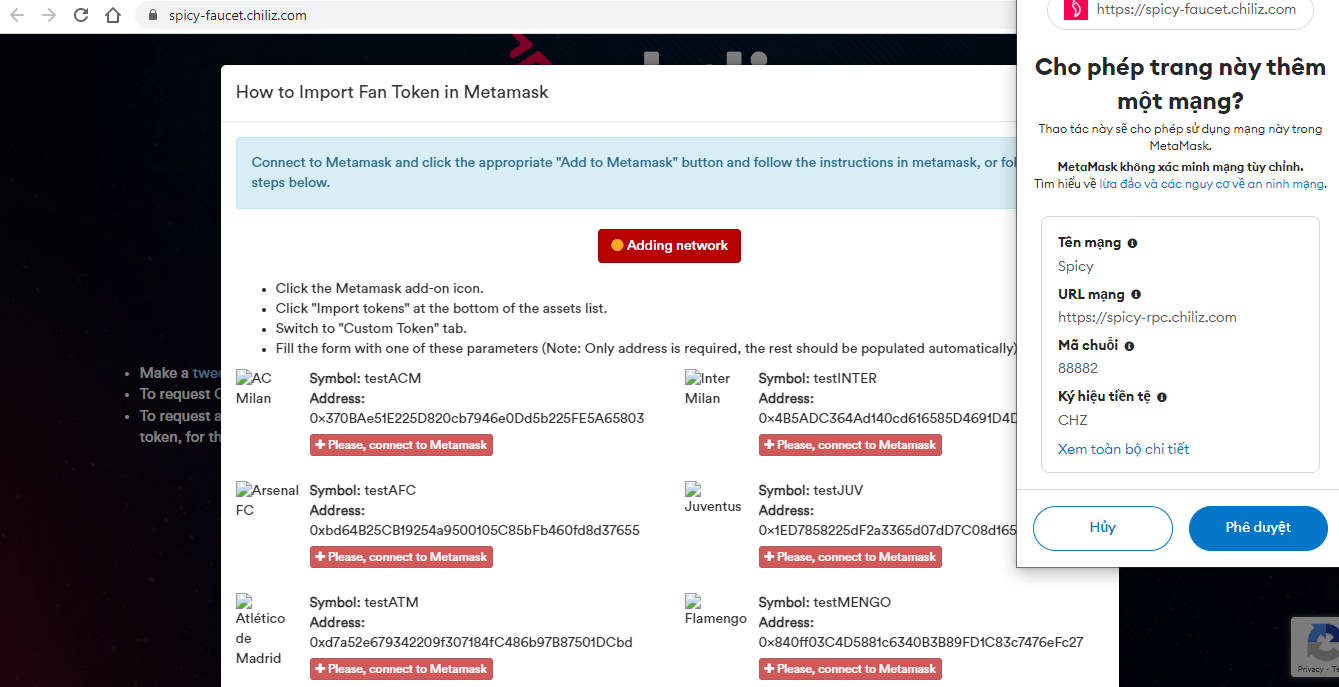Click chain ID value 88882

[x=1078, y=368]
